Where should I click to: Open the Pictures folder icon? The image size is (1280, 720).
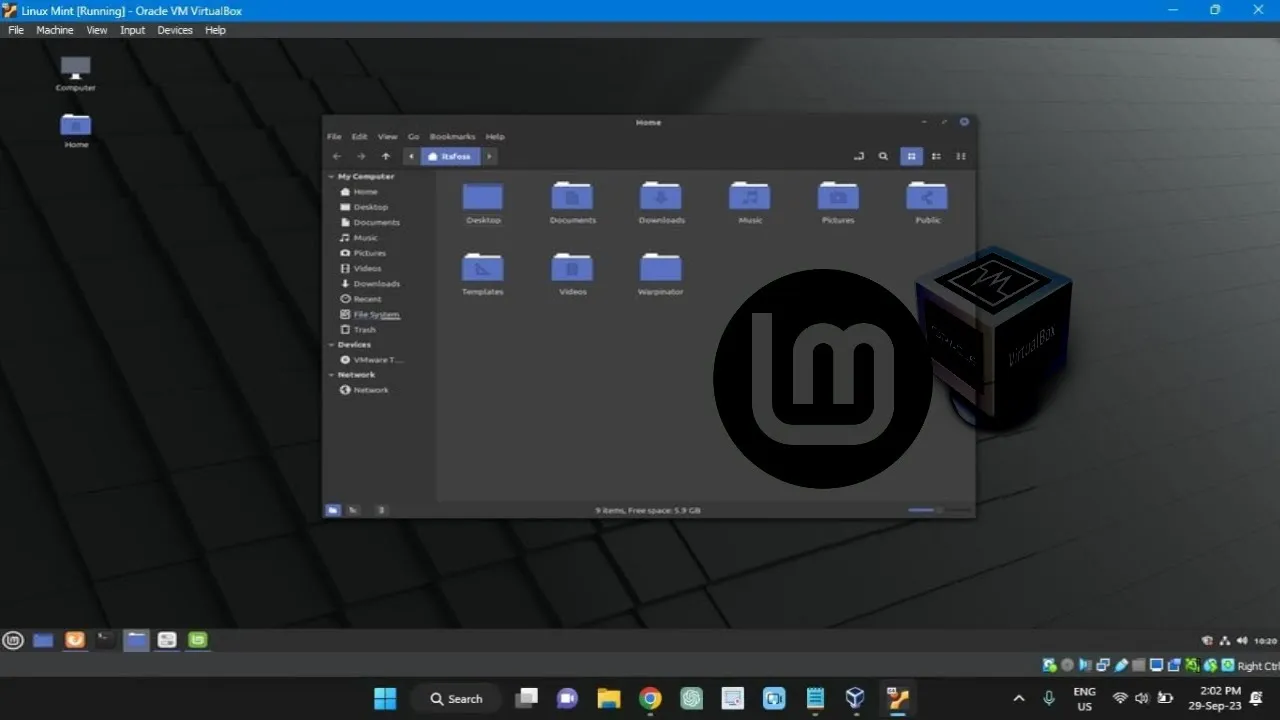[x=838, y=196]
